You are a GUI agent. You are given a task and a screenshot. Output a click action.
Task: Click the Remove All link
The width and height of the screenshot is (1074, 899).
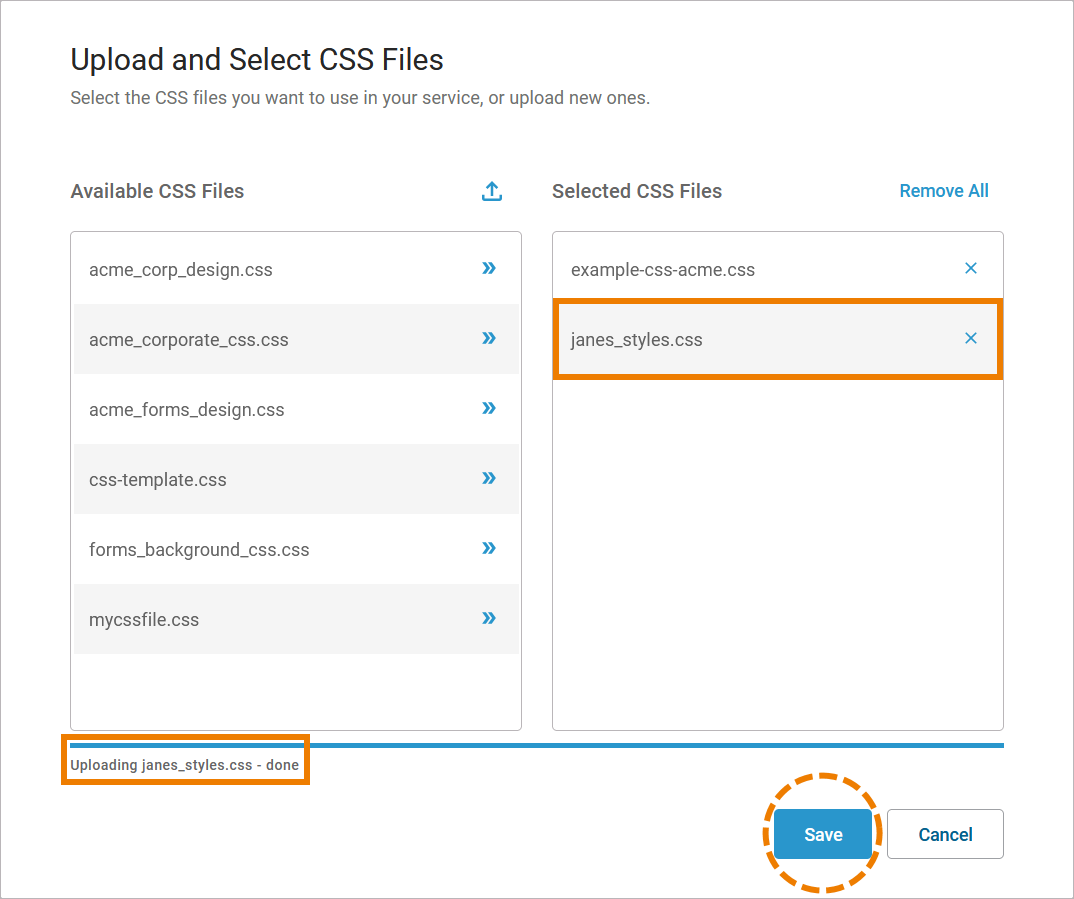click(x=943, y=191)
